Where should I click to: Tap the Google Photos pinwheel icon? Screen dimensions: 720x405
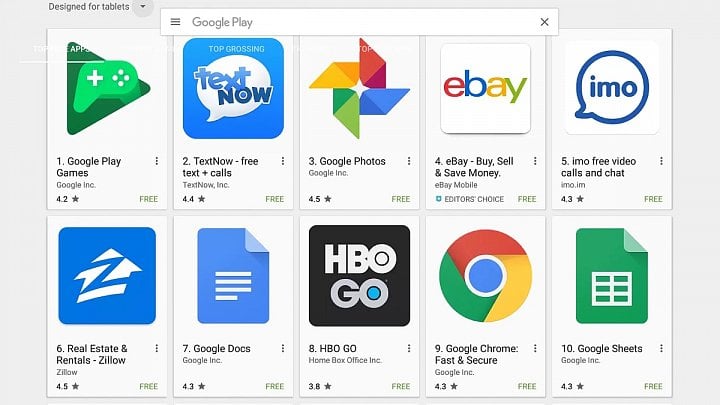[x=360, y=88]
